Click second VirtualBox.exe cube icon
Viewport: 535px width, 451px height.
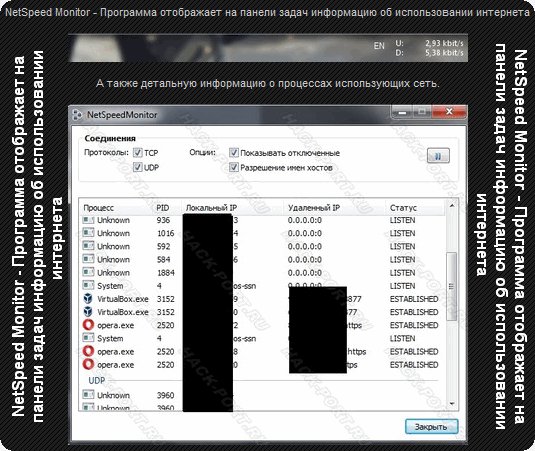tap(88, 312)
